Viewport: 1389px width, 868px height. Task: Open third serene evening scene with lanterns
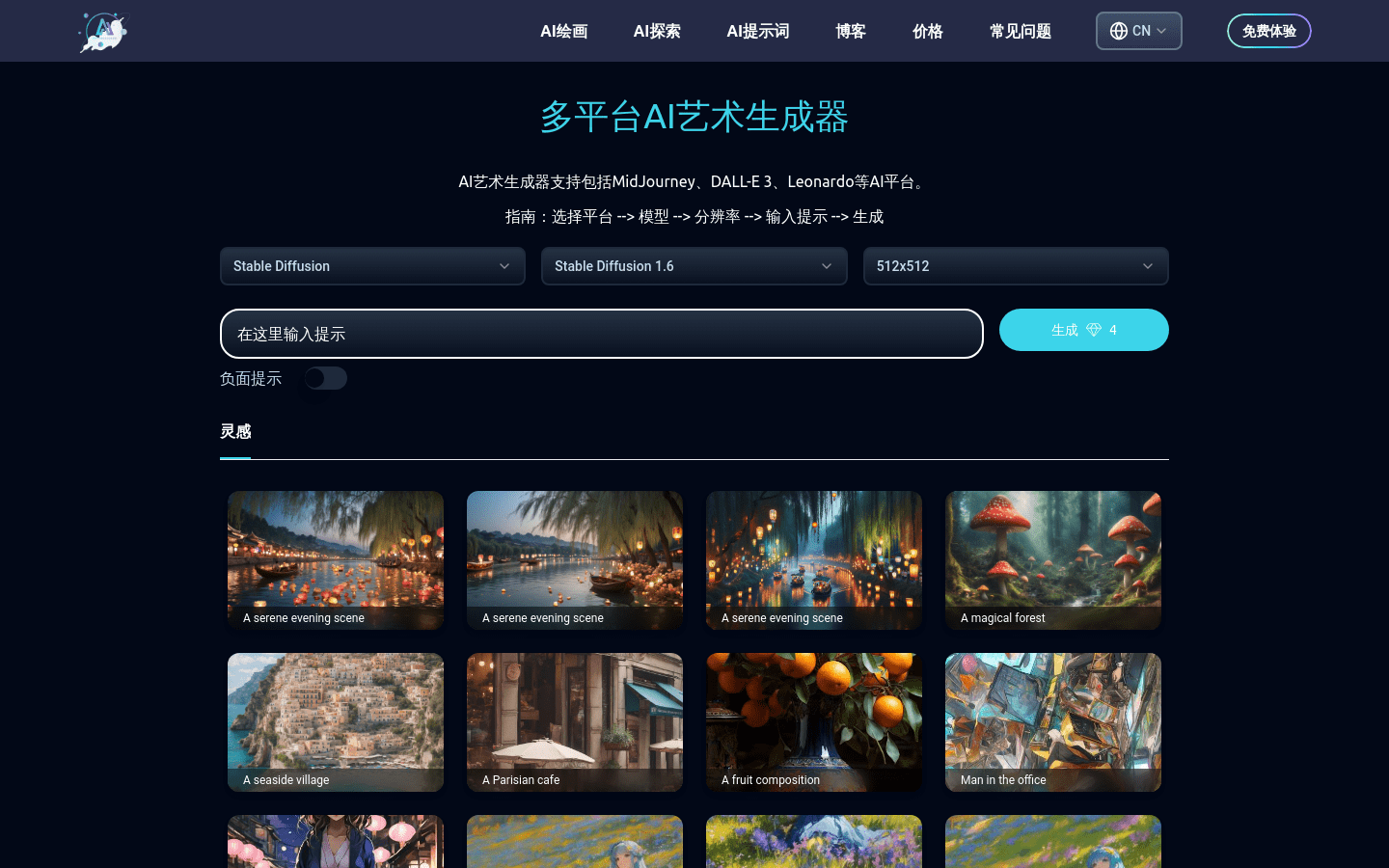[x=814, y=560]
